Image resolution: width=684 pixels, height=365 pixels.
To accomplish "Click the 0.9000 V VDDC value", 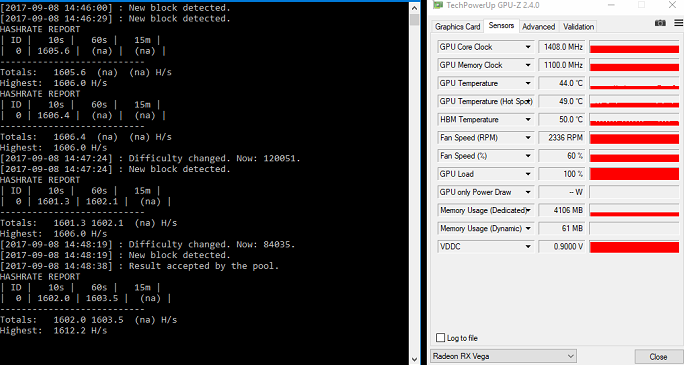I will pyautogui.click(x=562, y=247).
